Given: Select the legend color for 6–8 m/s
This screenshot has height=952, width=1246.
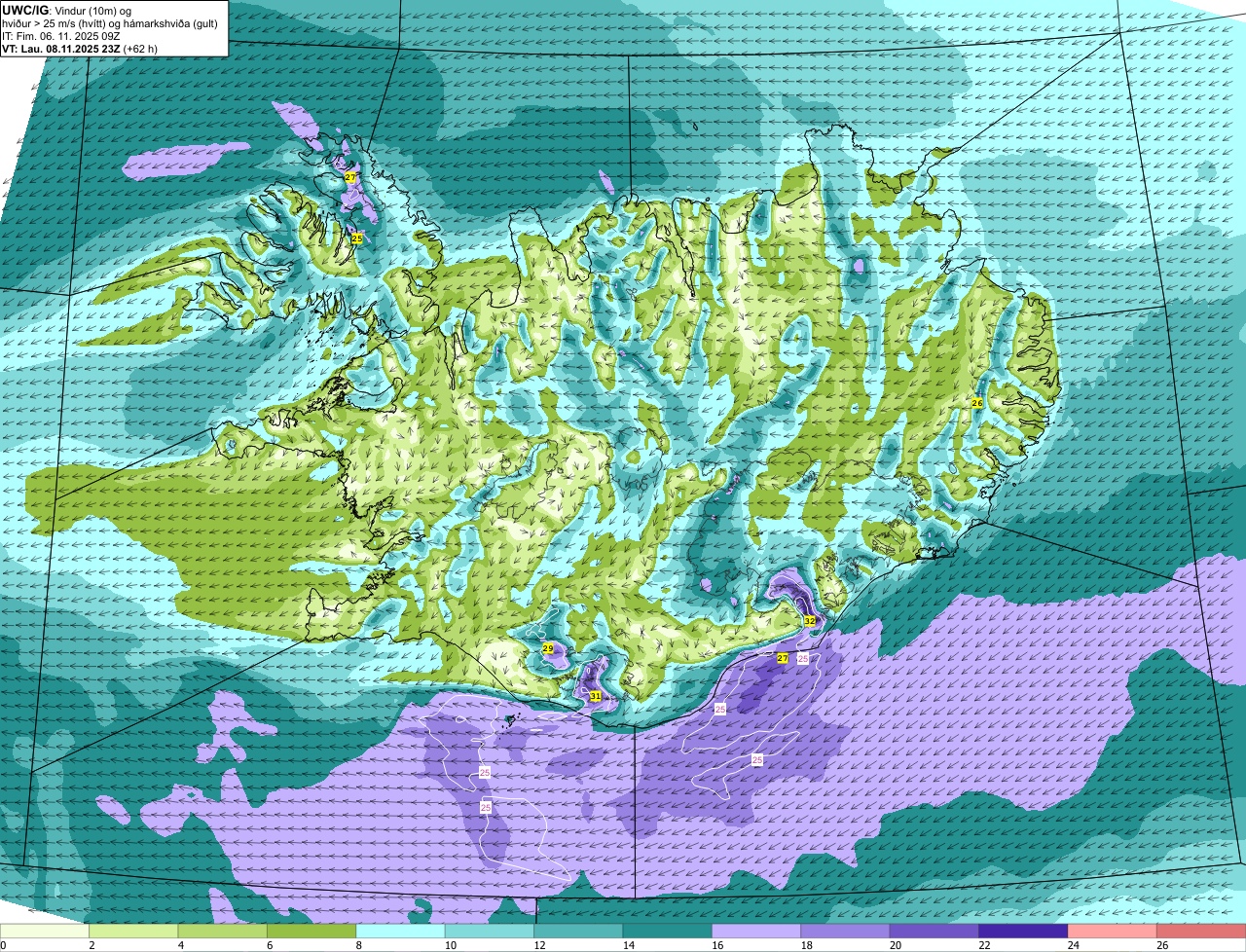Looking at the screenshot, I should [x=311, y=932].
